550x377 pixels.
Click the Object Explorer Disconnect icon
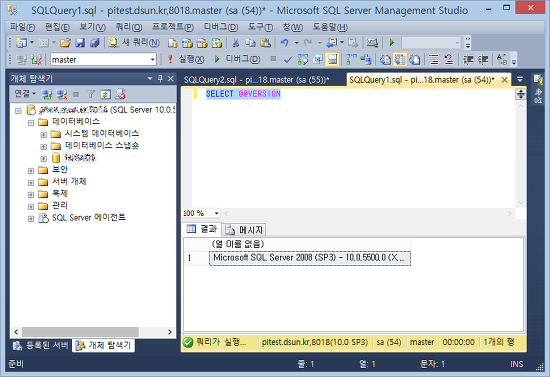[x=62, y=94]
